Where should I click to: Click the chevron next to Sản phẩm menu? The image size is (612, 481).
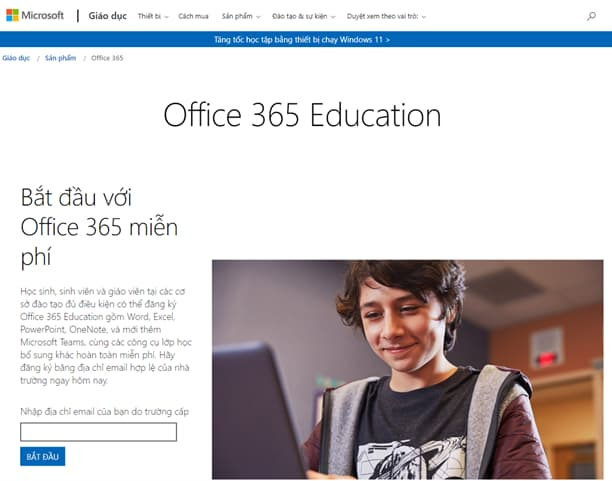pos(258,17)
